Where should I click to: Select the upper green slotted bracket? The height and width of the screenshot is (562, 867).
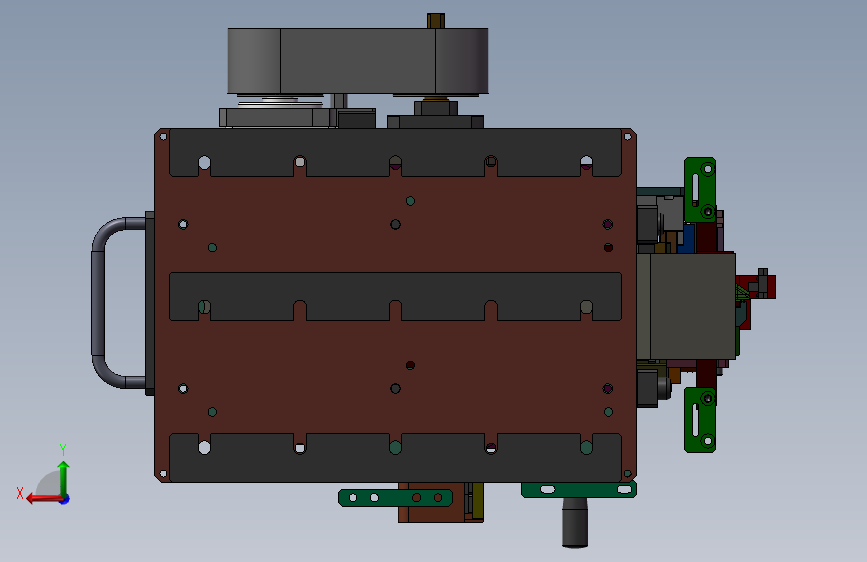(x=700, y=190)
